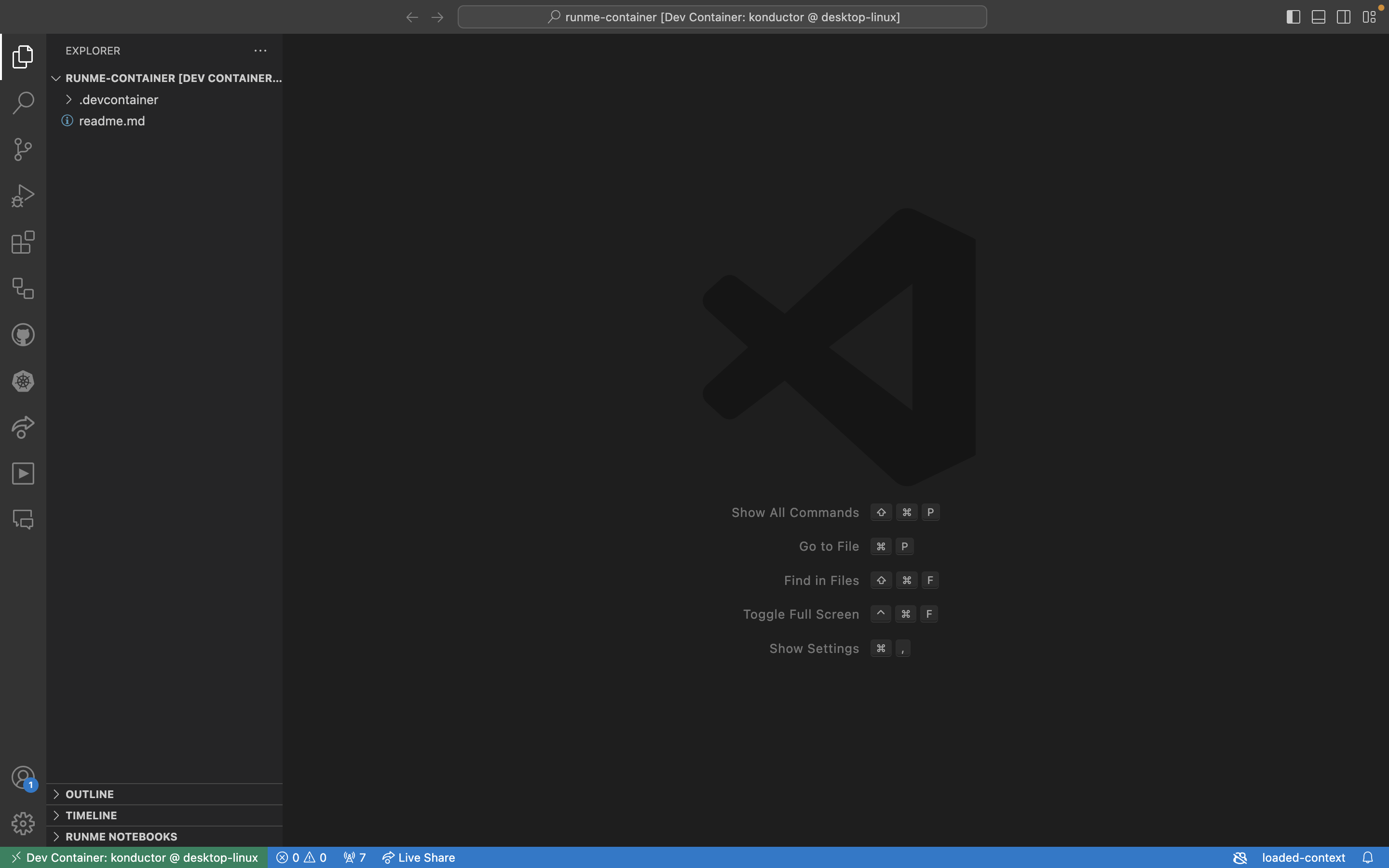Open the Extensions panel icon
1389x868 pixels.
coord(22,243)
